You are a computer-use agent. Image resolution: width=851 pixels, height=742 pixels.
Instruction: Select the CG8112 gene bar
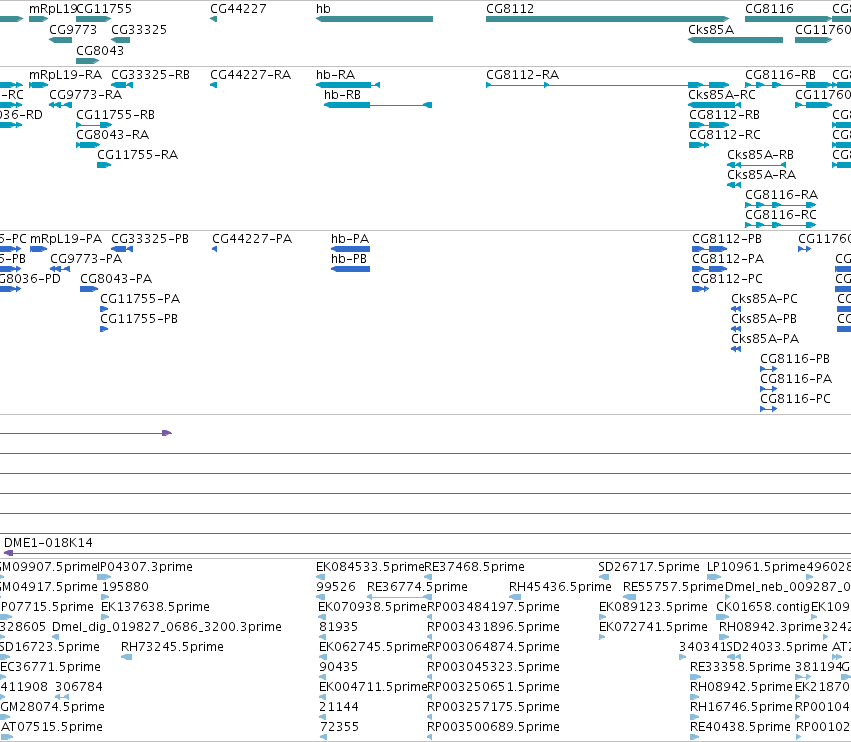coord(607,19)
